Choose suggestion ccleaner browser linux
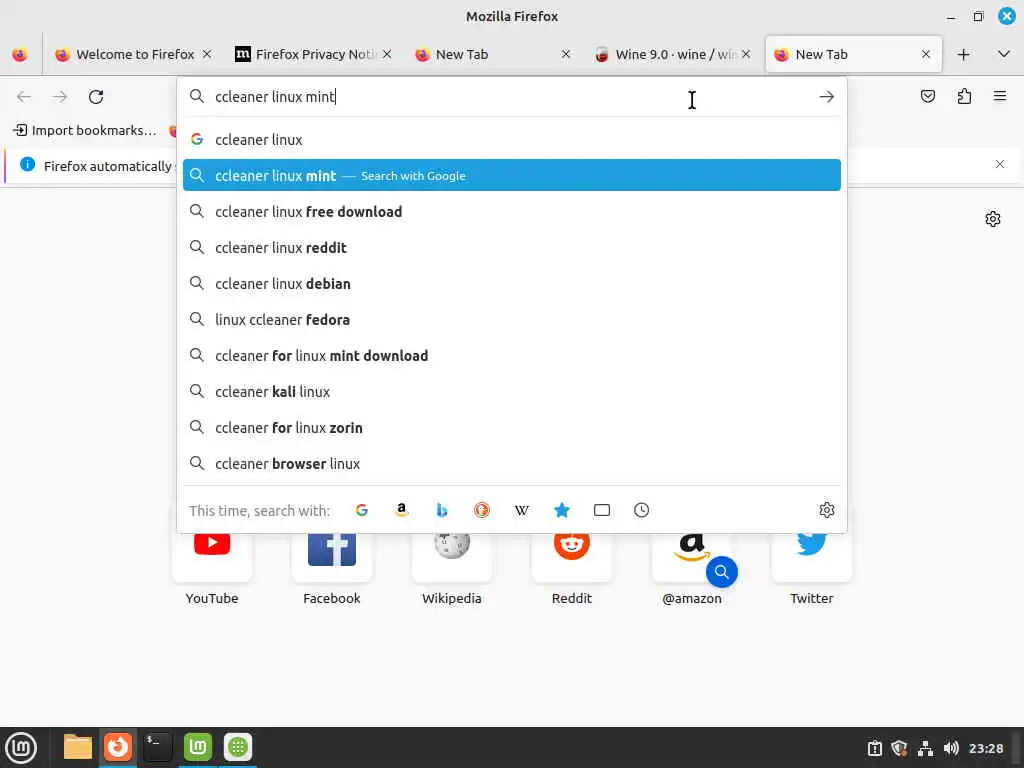This screenshot has width=1024, height=768. click(x=512, y=463)
